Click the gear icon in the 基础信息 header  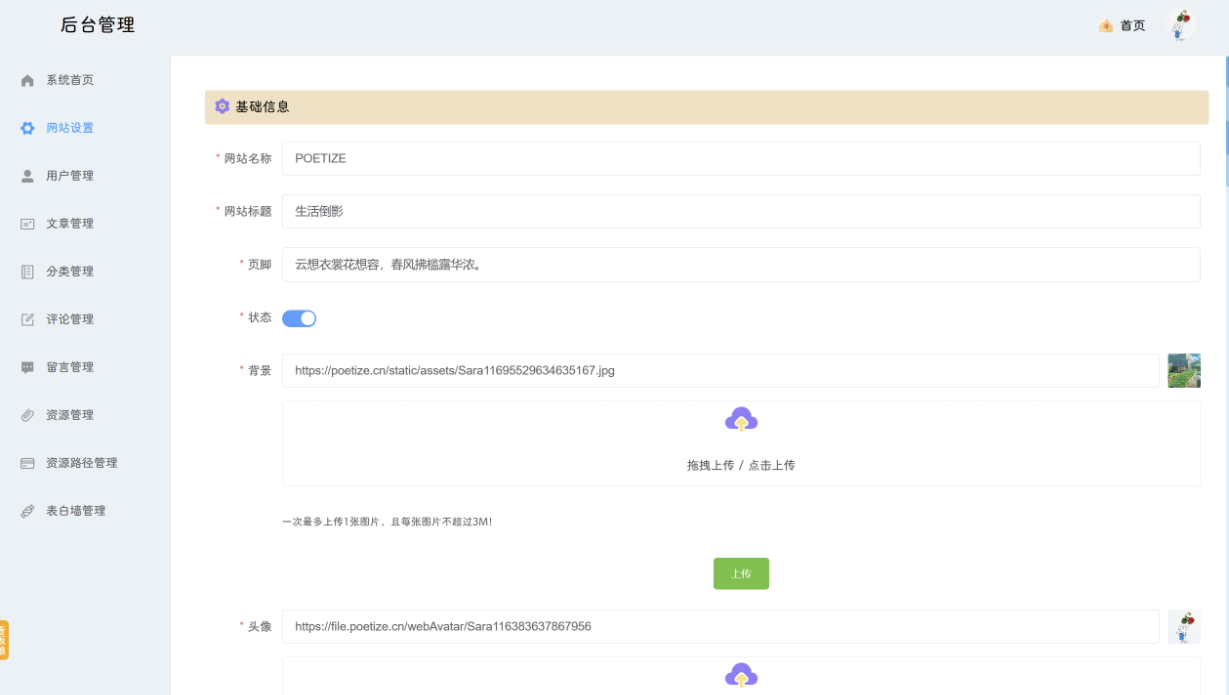click(222, 106)
